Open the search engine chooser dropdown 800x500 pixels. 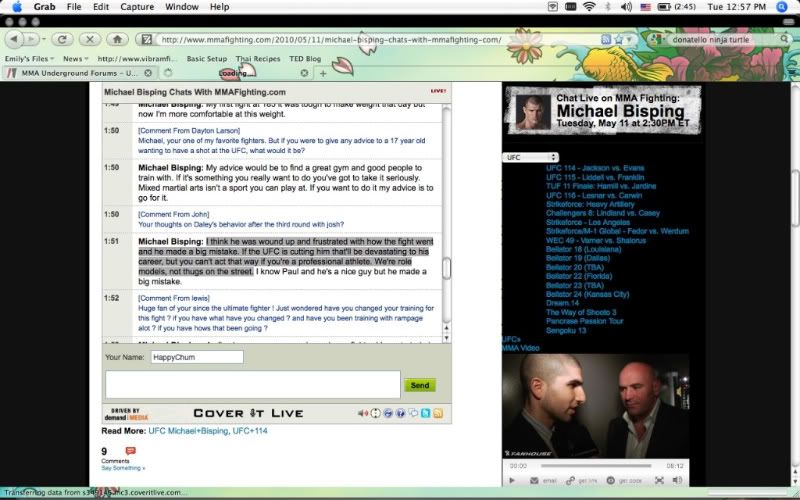[x=658, y=39]
